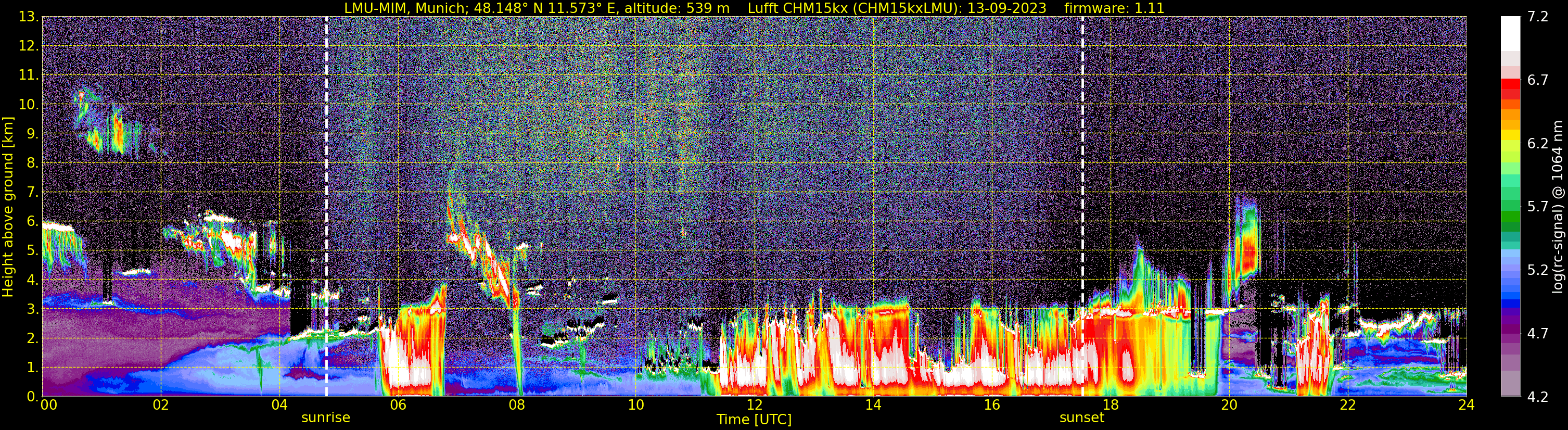
Task: Click the 'Time [UTC]' axis label
Action: pyautogui.click(x=754, y=419)
